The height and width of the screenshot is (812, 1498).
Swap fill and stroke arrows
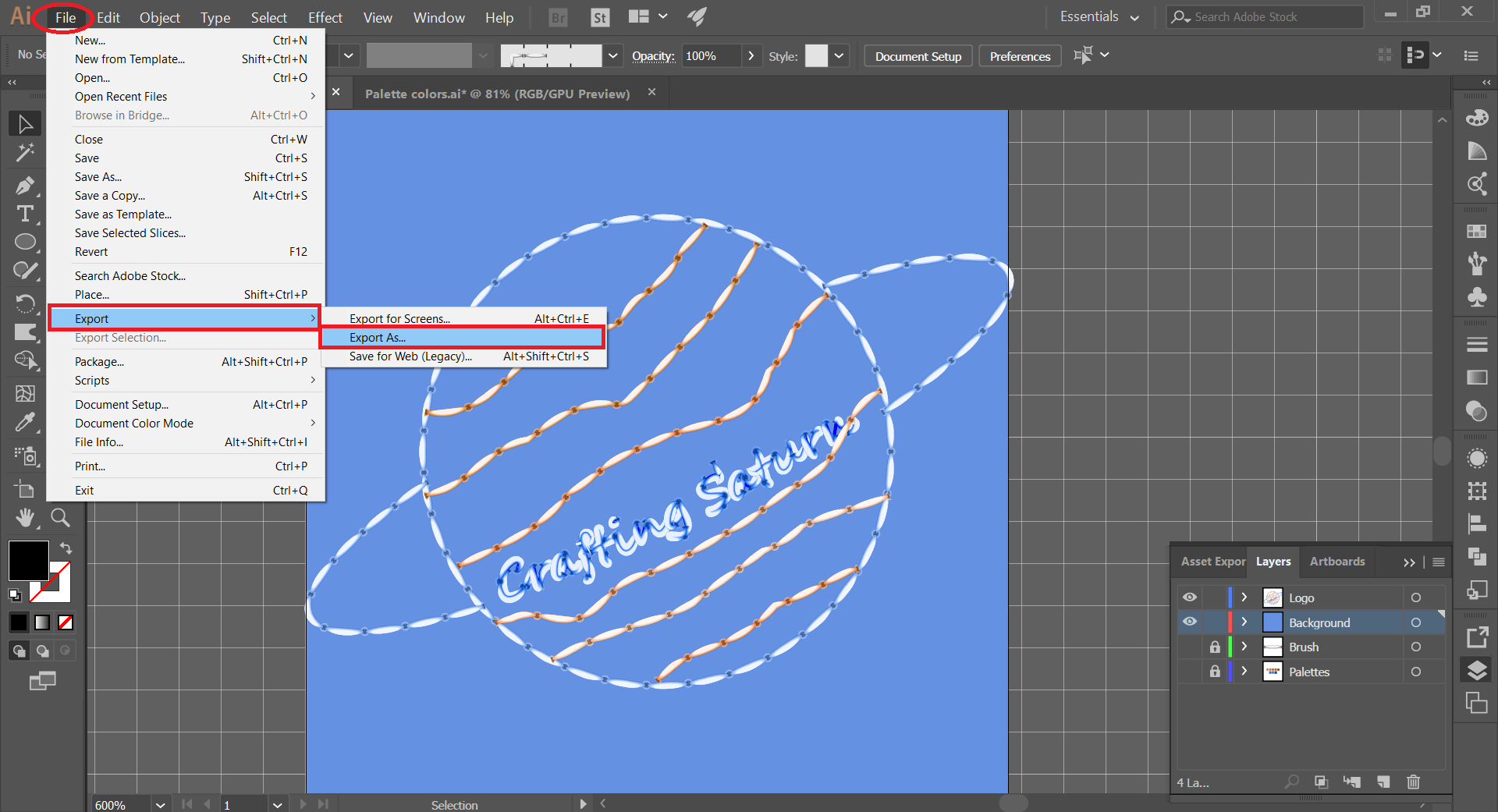66,548
